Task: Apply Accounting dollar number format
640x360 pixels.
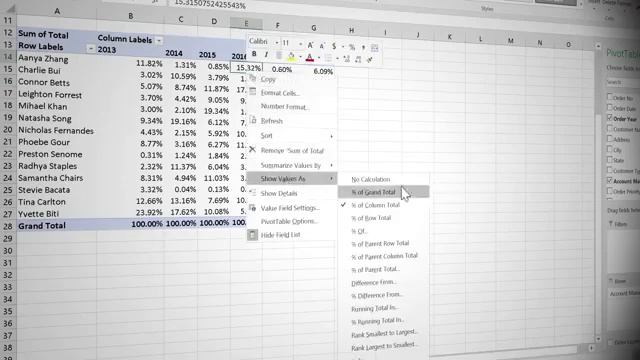Action: (333, 47)
